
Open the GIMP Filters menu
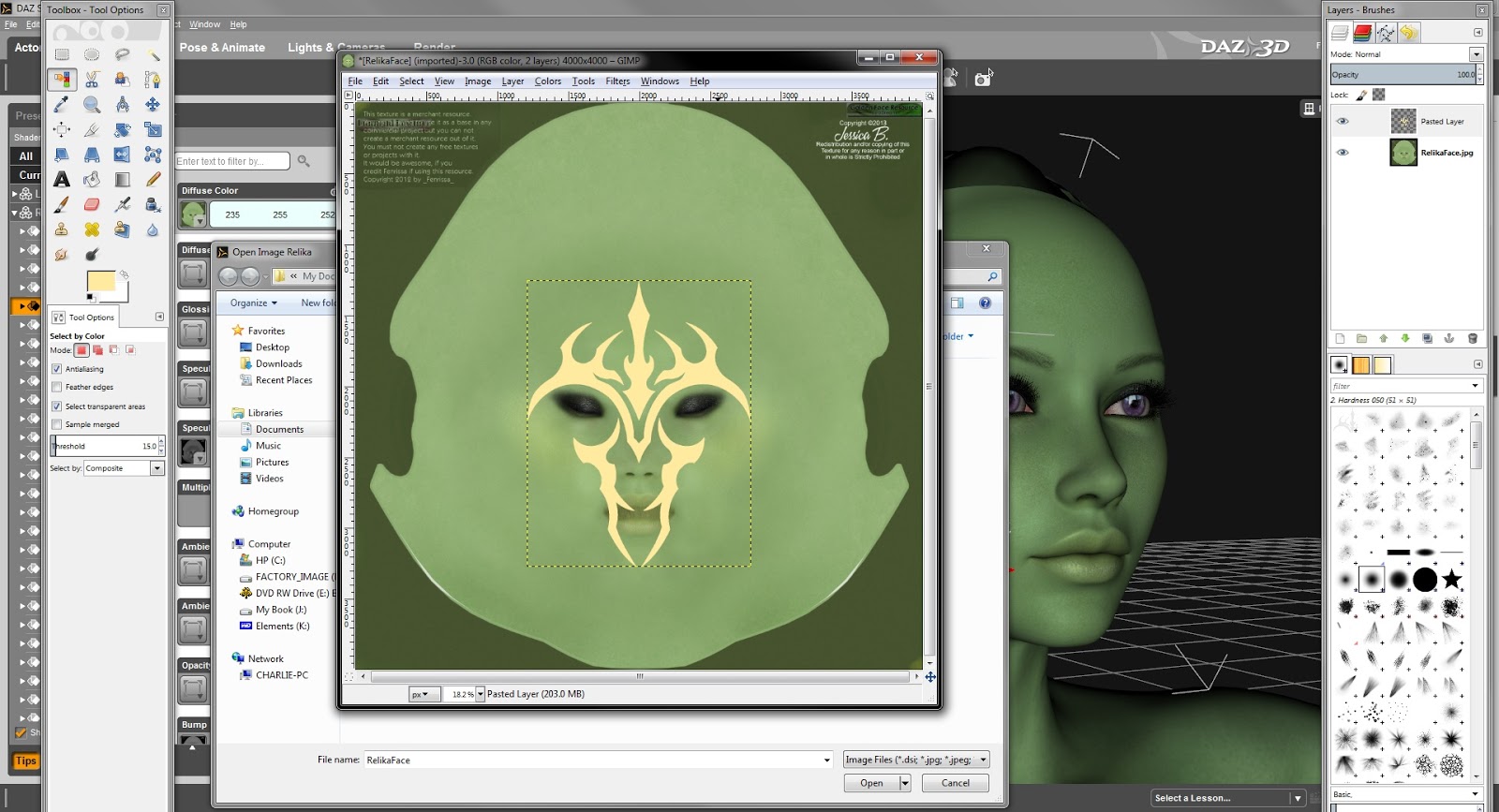click(x=617, y=81)
